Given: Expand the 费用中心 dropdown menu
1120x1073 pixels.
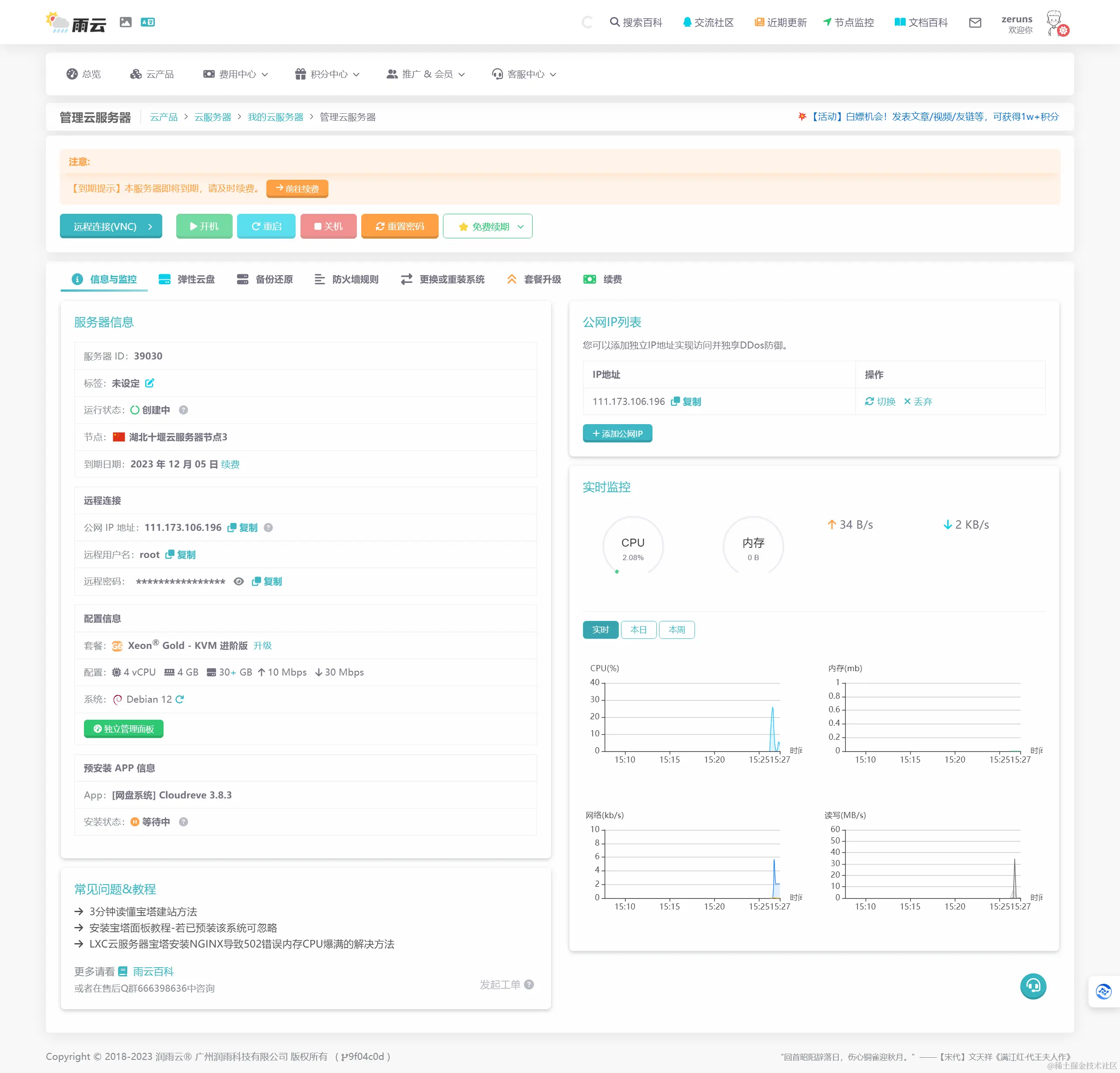Looking at the screenshot, I should tap(235, 74).
